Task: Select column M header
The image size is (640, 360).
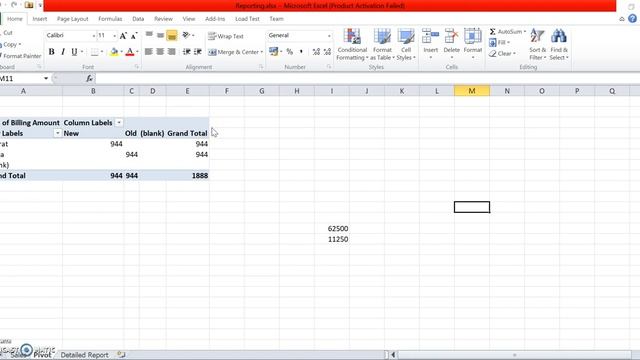Action: [472, 91]
